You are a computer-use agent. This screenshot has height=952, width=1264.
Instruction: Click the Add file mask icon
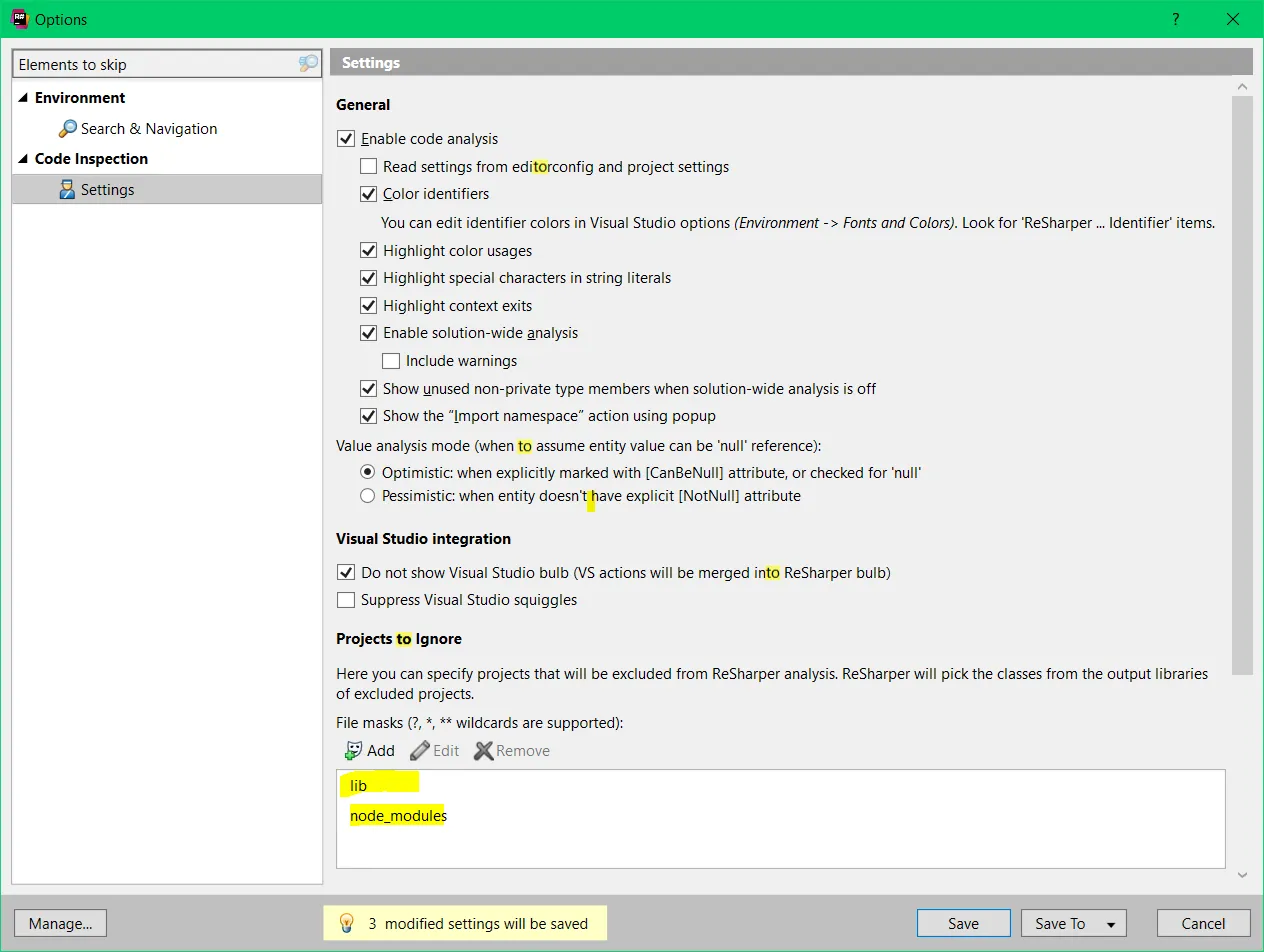[353, 750]
